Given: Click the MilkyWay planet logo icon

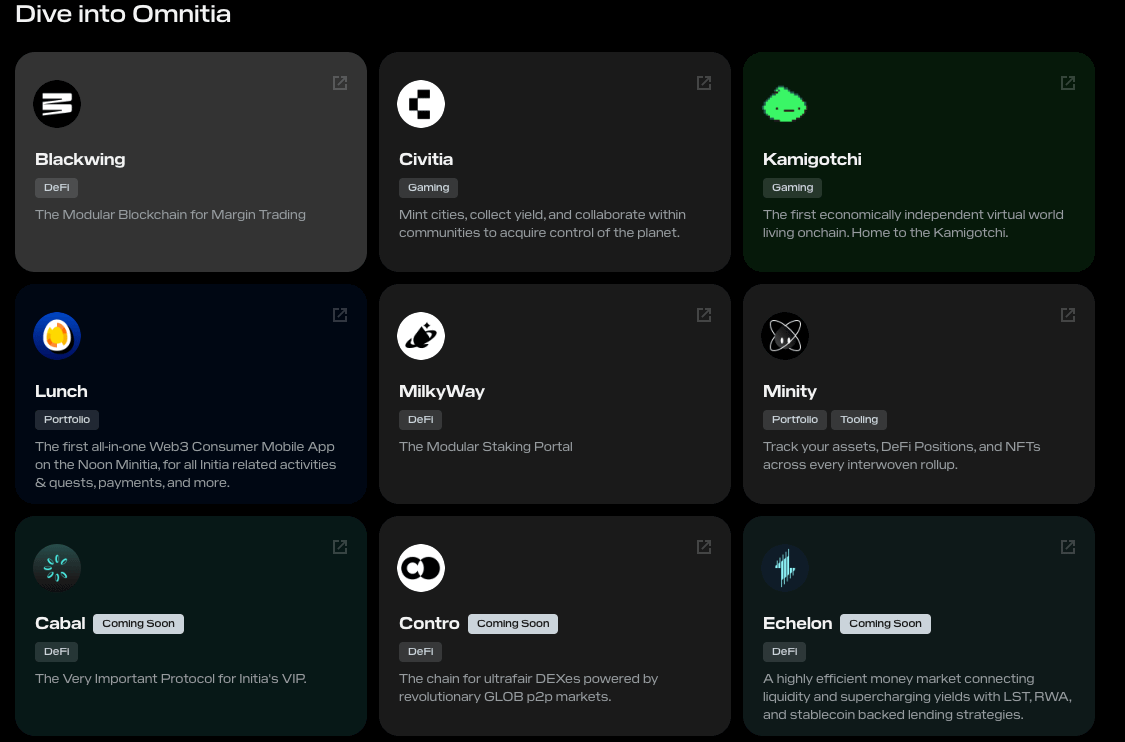Looking at the screenshot, I should pyautogui.click(x=421, y=336).
